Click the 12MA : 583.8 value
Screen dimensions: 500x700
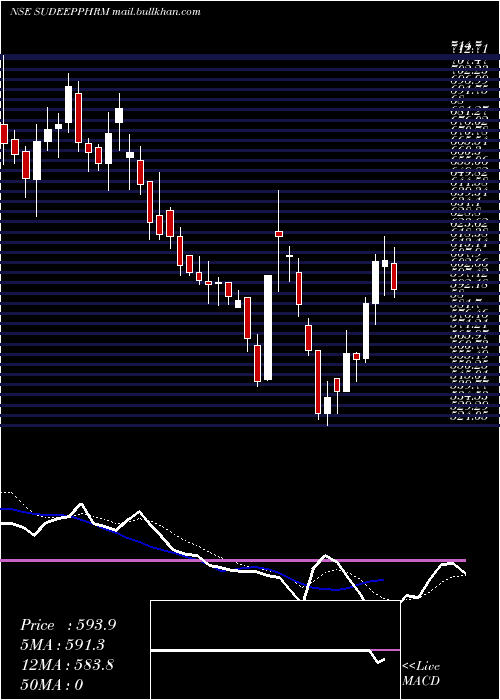tap(67, 665)
